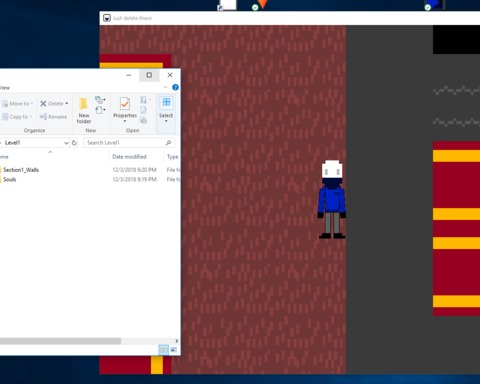This screenshot has width=480, height=384.
Task: Close the Explorer window
Action: click(170, 75)
